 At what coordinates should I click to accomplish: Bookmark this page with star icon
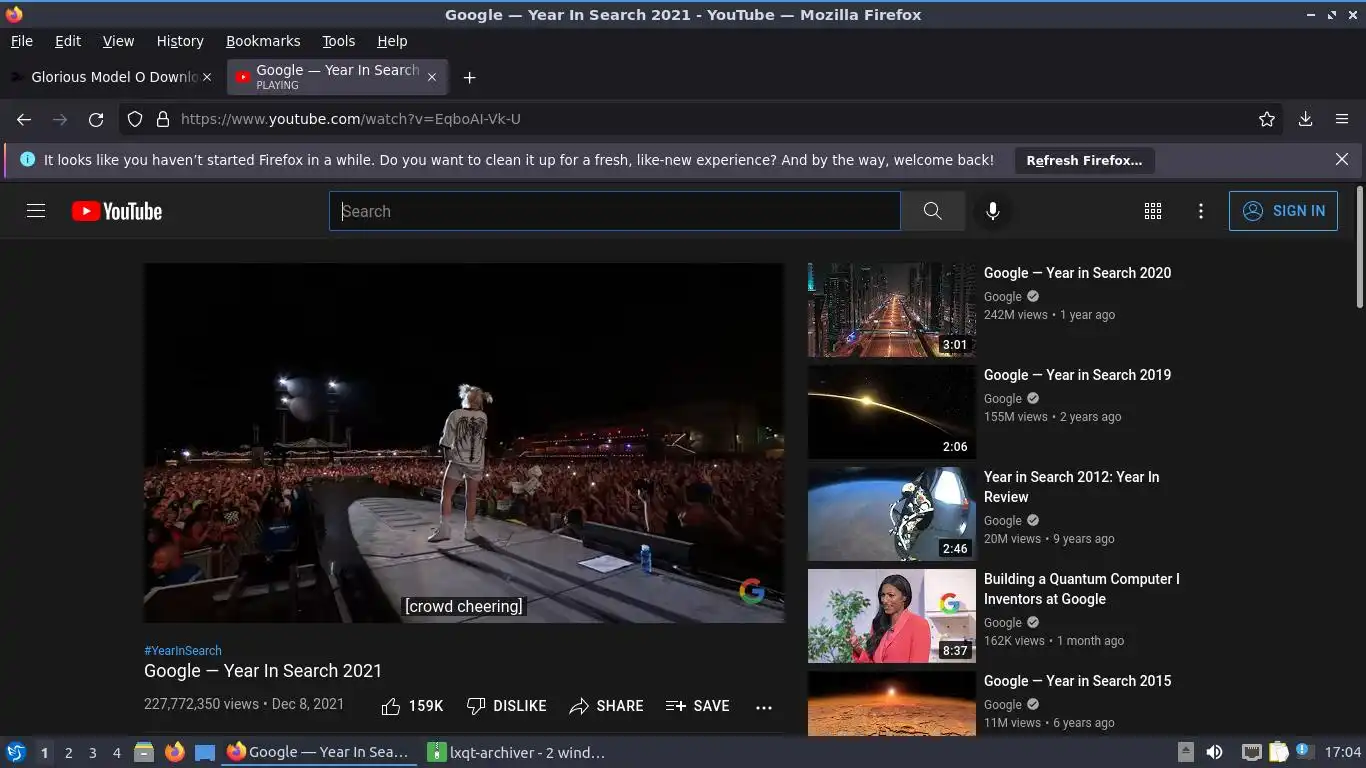tap(1267, 119)
